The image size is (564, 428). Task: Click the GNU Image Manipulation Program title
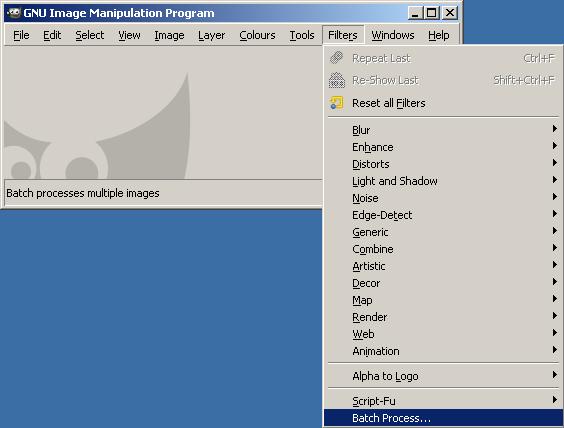coord(119,13)
